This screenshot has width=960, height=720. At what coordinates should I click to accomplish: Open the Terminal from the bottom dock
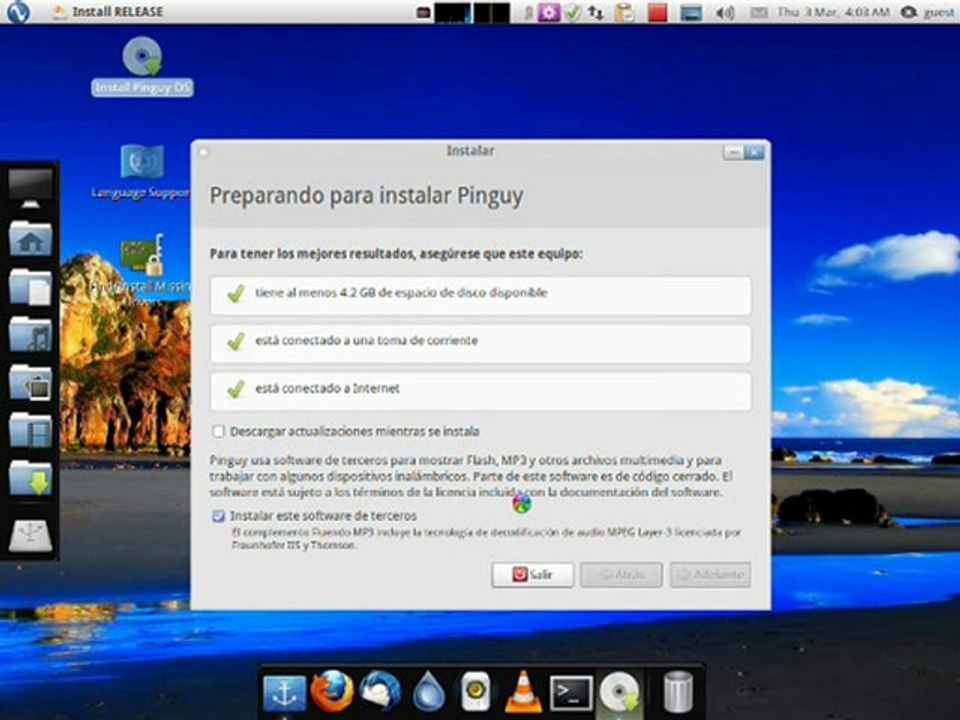571,694
